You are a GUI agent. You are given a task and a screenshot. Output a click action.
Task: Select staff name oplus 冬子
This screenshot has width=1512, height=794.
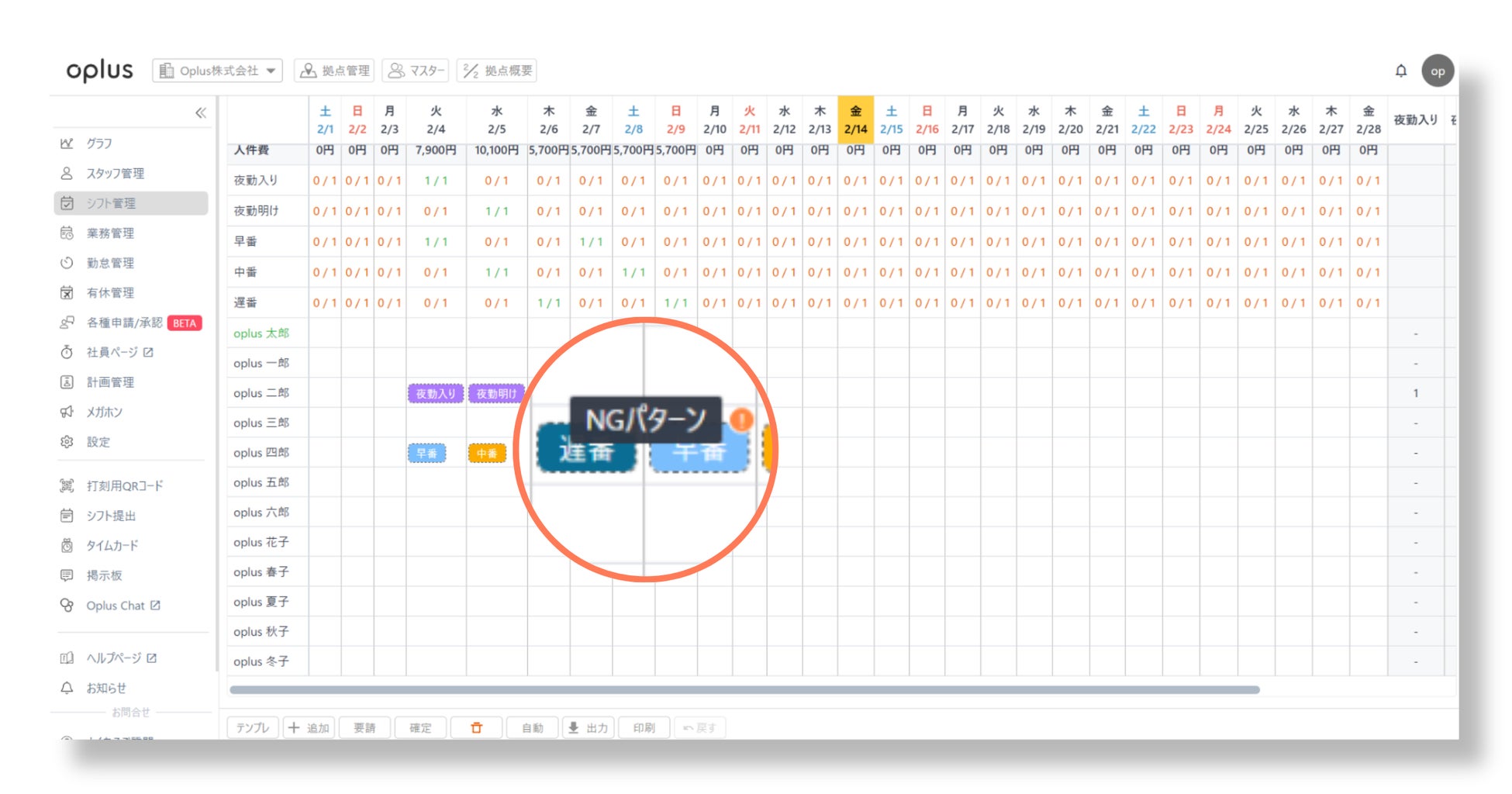point(261,661)
